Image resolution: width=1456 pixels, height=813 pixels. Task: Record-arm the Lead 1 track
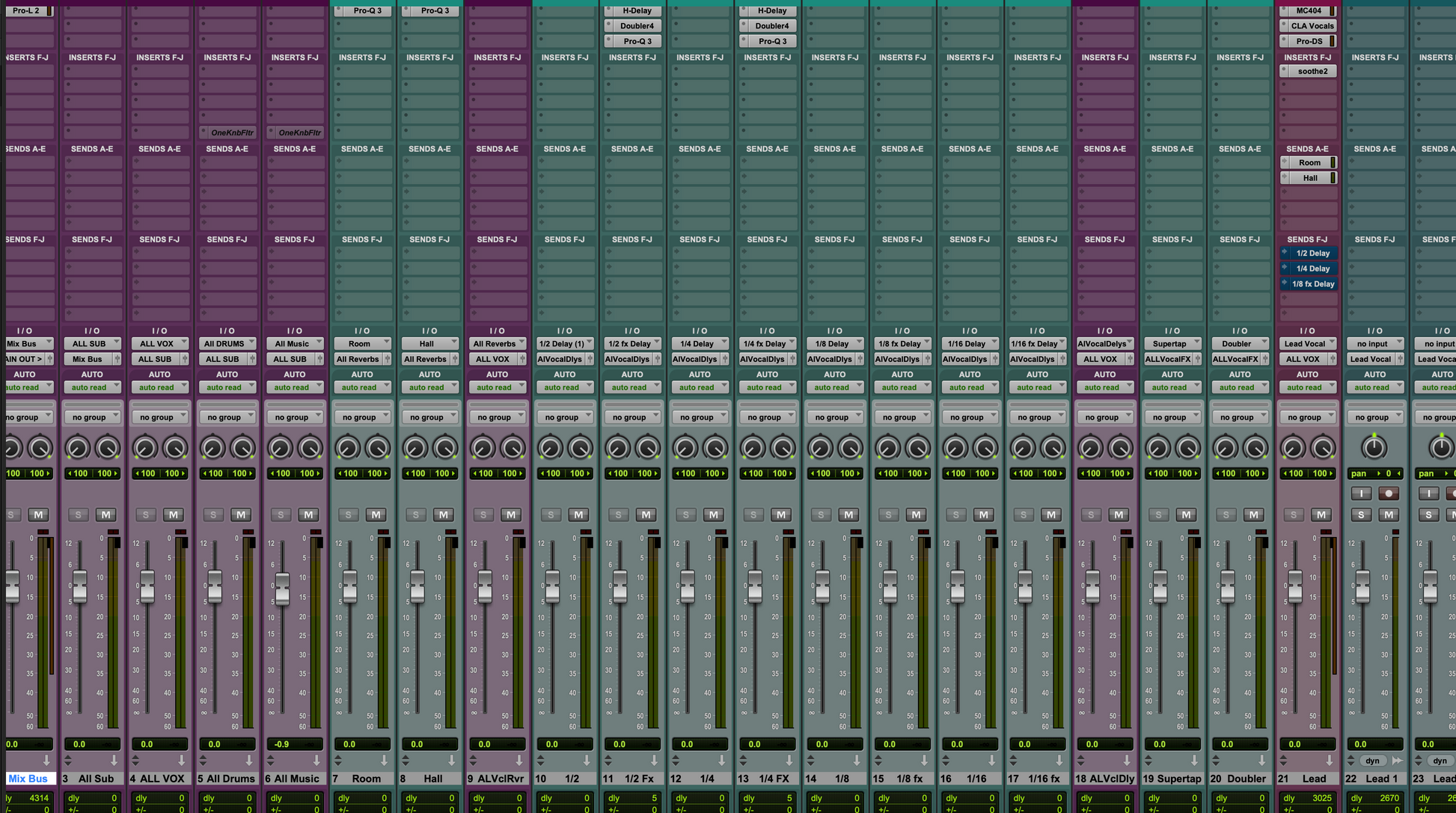click(x=1389, y=494)
